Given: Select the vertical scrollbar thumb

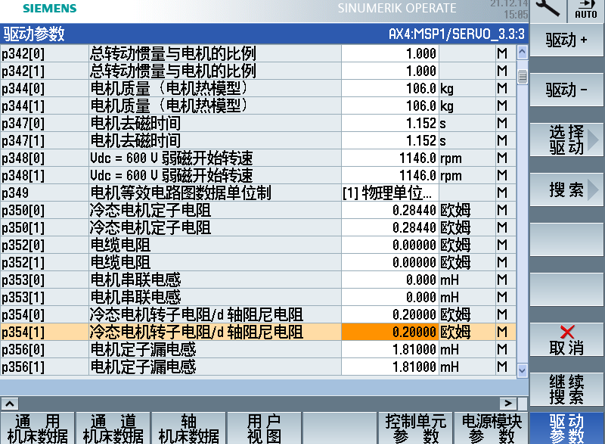Looking at the screenshot, I should pos(522,77).
